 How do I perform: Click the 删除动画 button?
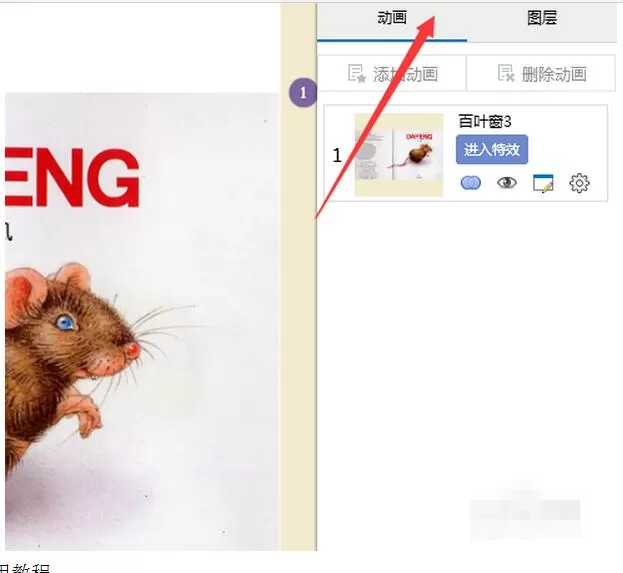(x=541, y=74)
